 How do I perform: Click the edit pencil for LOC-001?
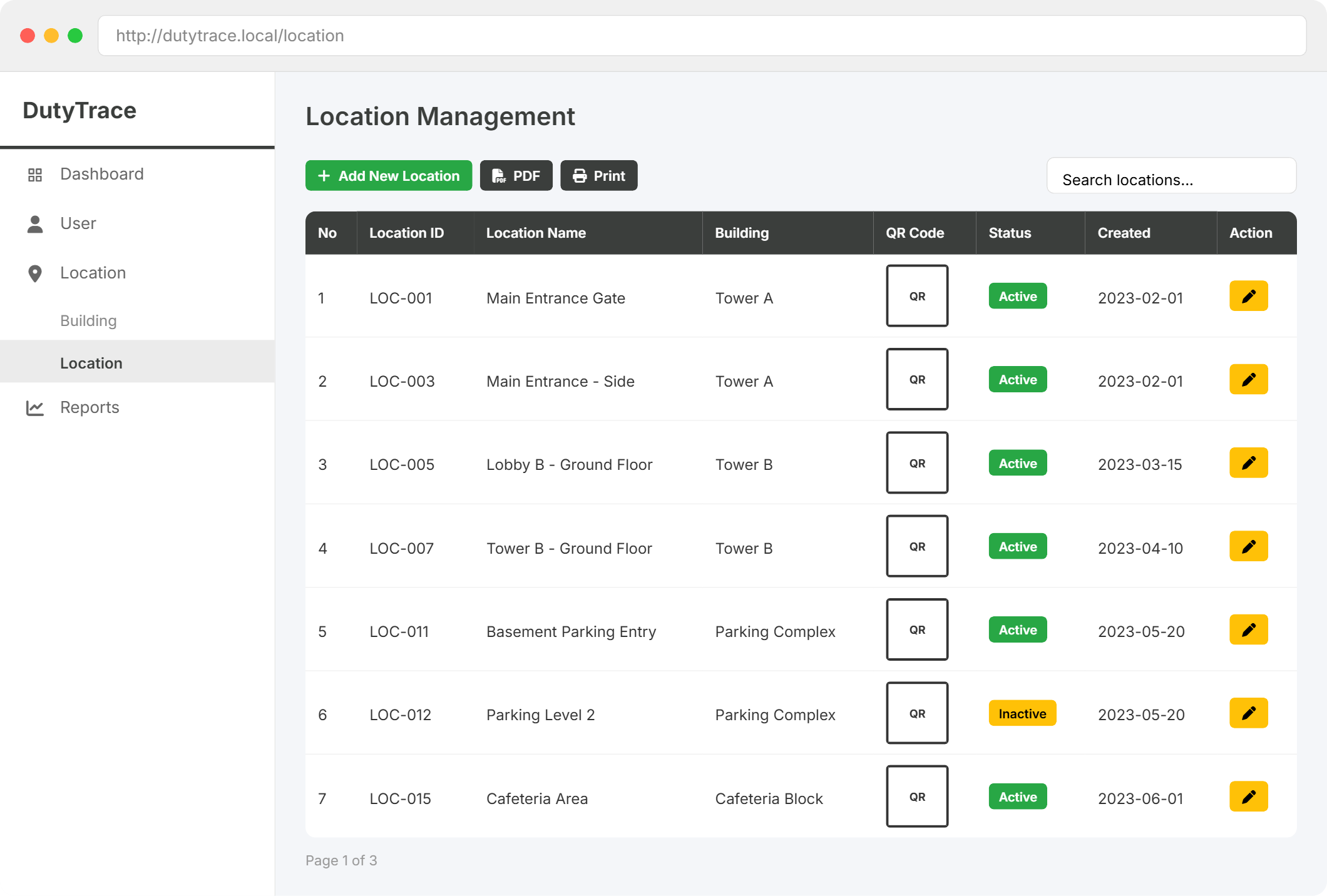[x=1248, y=296]
